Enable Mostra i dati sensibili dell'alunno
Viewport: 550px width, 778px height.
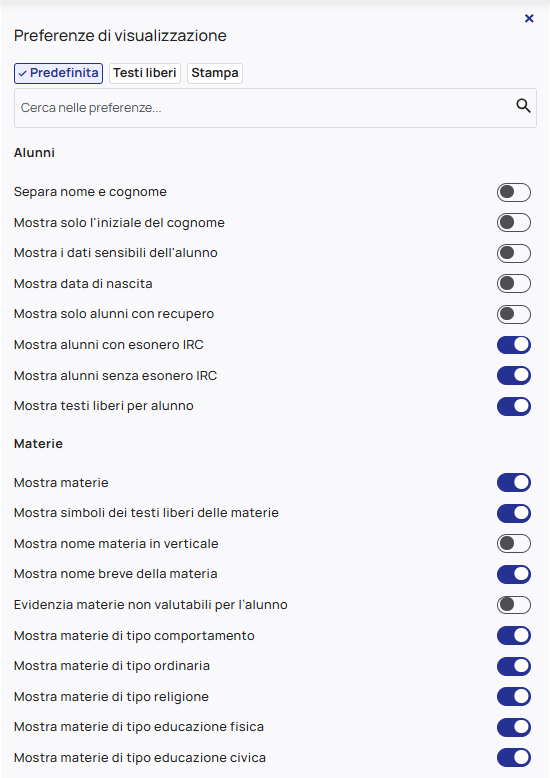[x=514, y=253]
